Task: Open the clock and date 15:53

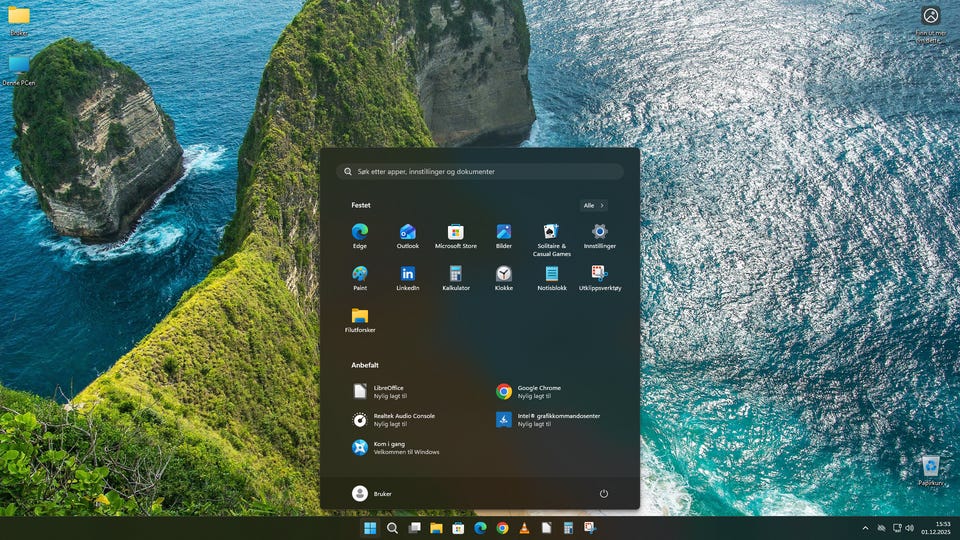Action: pyautogui.click(x=936, y=528)
